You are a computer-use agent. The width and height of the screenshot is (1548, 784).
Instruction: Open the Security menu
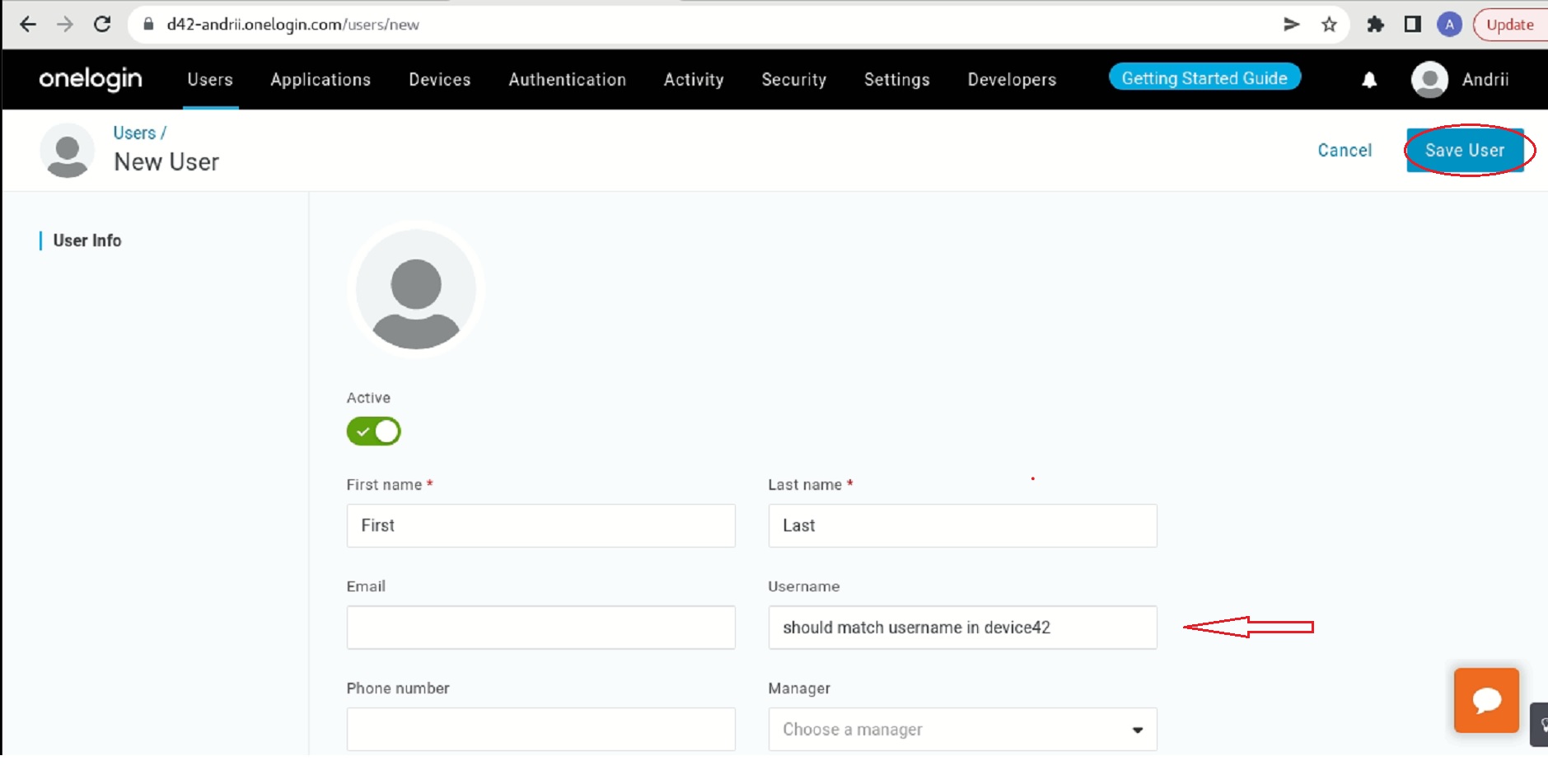click(793, 80)
